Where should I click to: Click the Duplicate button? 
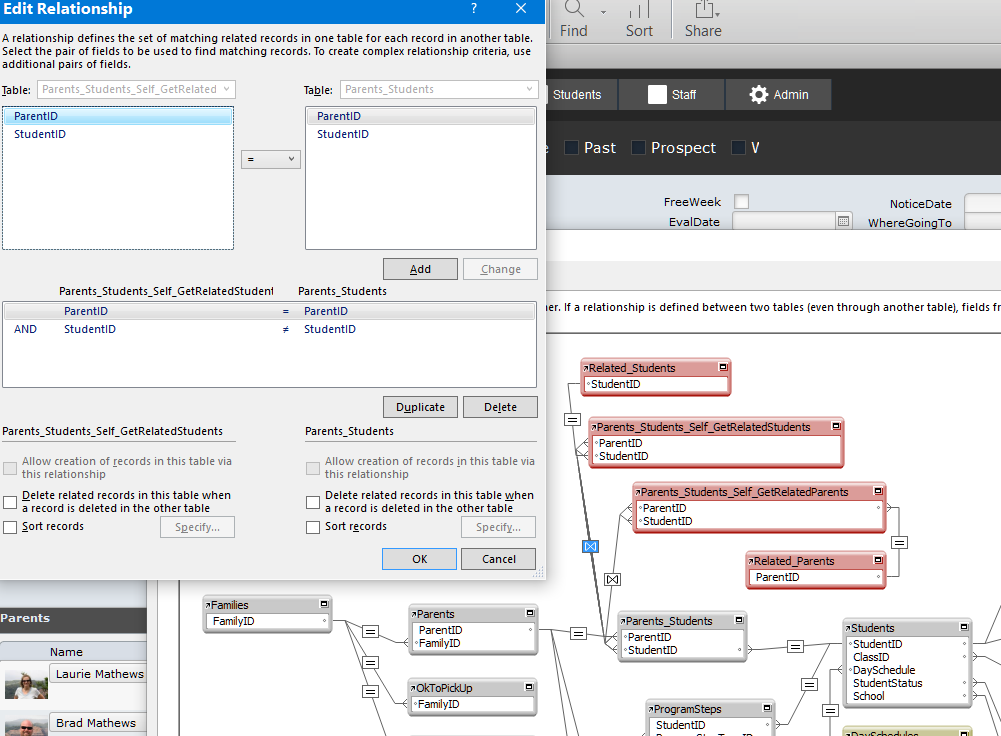click(420, 407)
